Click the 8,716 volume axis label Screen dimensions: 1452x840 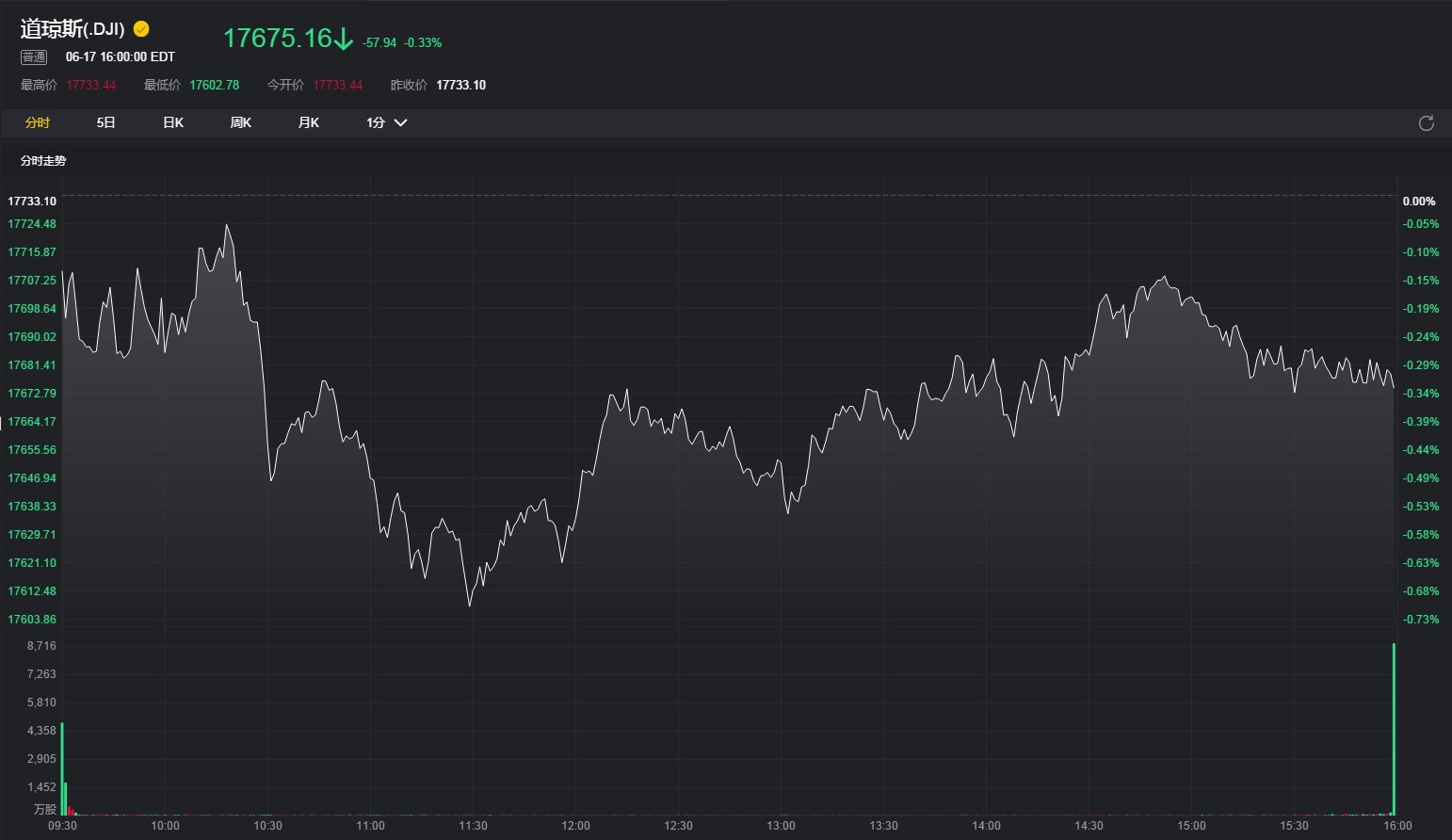click(42, 646)
